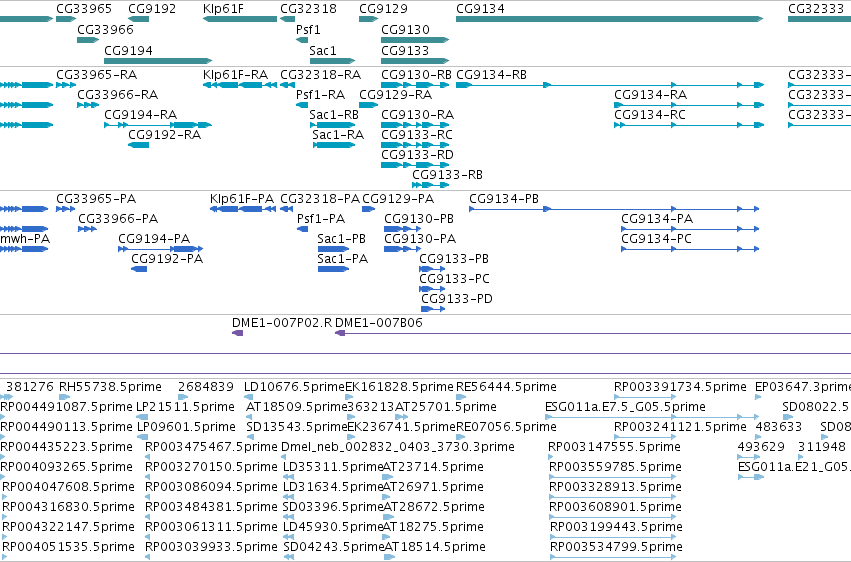Screen dimensions: 851x562
Task: Select the RH55738.5prime EST label
Action: (x=110, y=387)
